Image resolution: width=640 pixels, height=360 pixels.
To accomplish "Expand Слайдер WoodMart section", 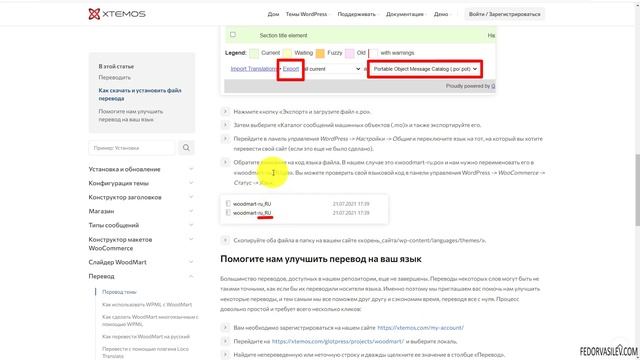I will point(141,262).
